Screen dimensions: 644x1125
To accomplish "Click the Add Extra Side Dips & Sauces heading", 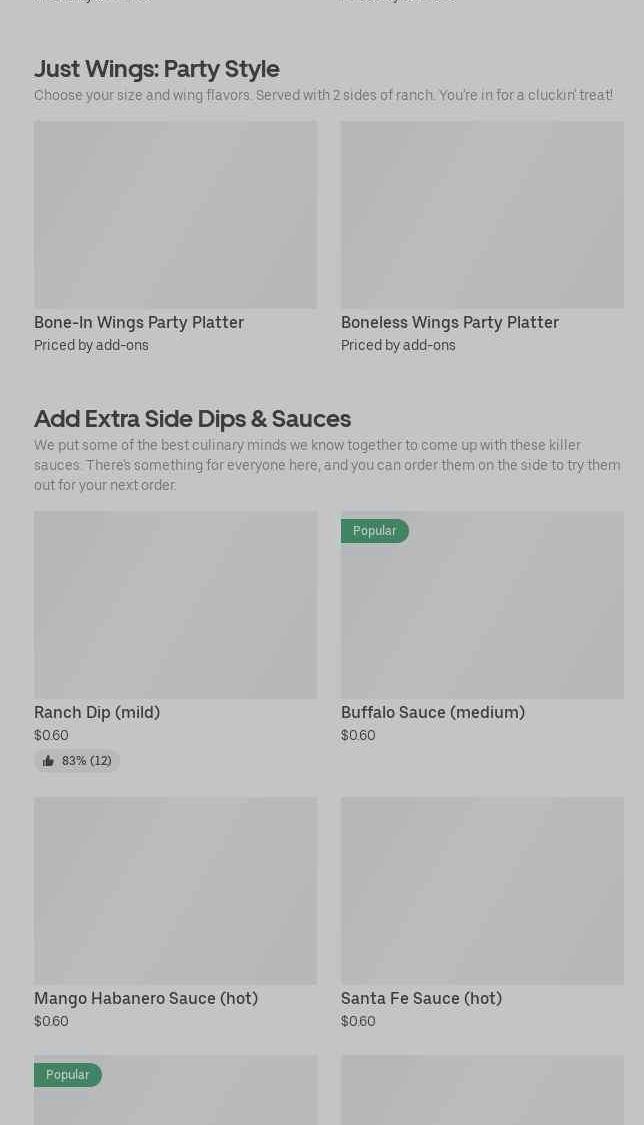I will (x=192, y=418).
